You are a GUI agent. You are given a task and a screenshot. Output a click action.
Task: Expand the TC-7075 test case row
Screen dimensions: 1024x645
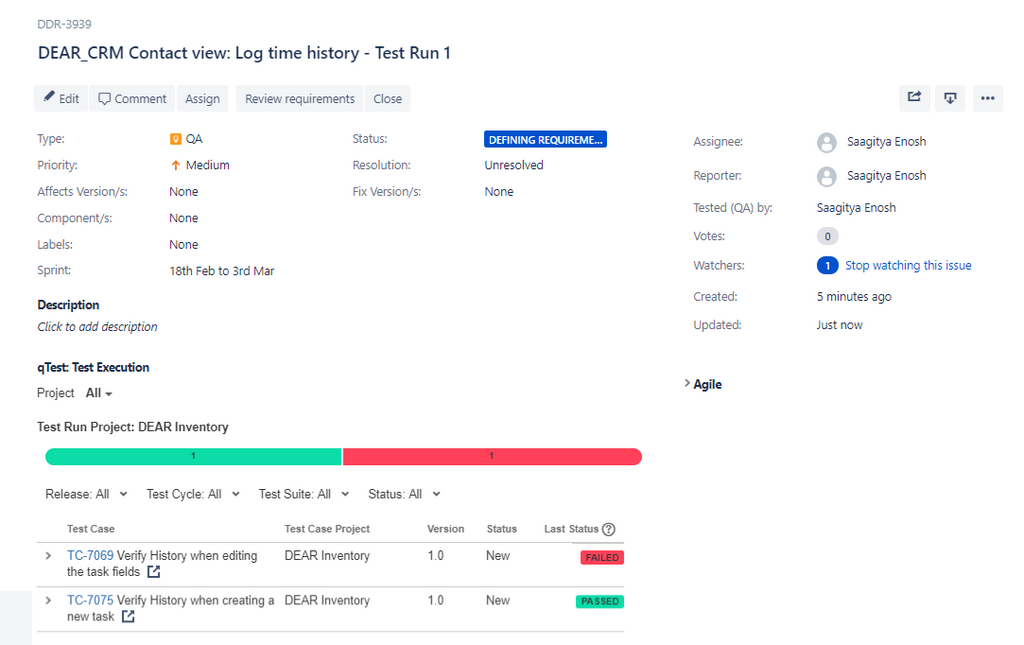tap(48, 600)
